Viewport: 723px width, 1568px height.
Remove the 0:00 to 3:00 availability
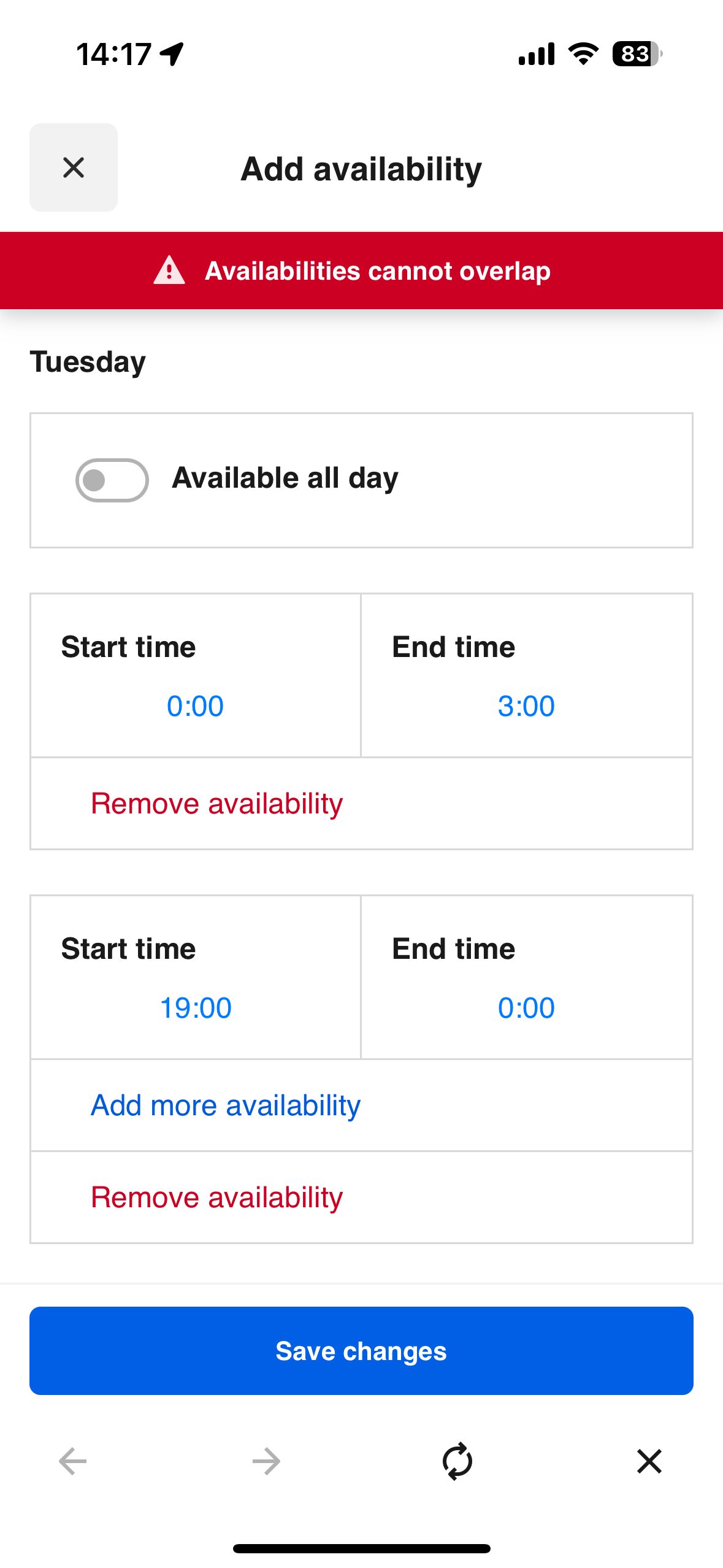click(217, 802)
